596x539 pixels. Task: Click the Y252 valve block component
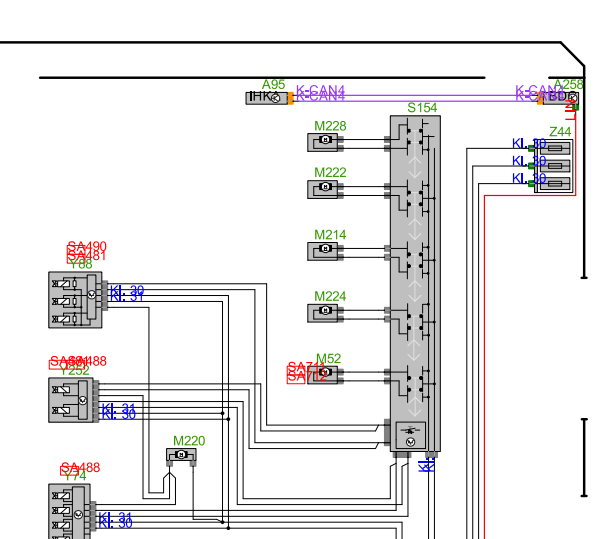71,400
